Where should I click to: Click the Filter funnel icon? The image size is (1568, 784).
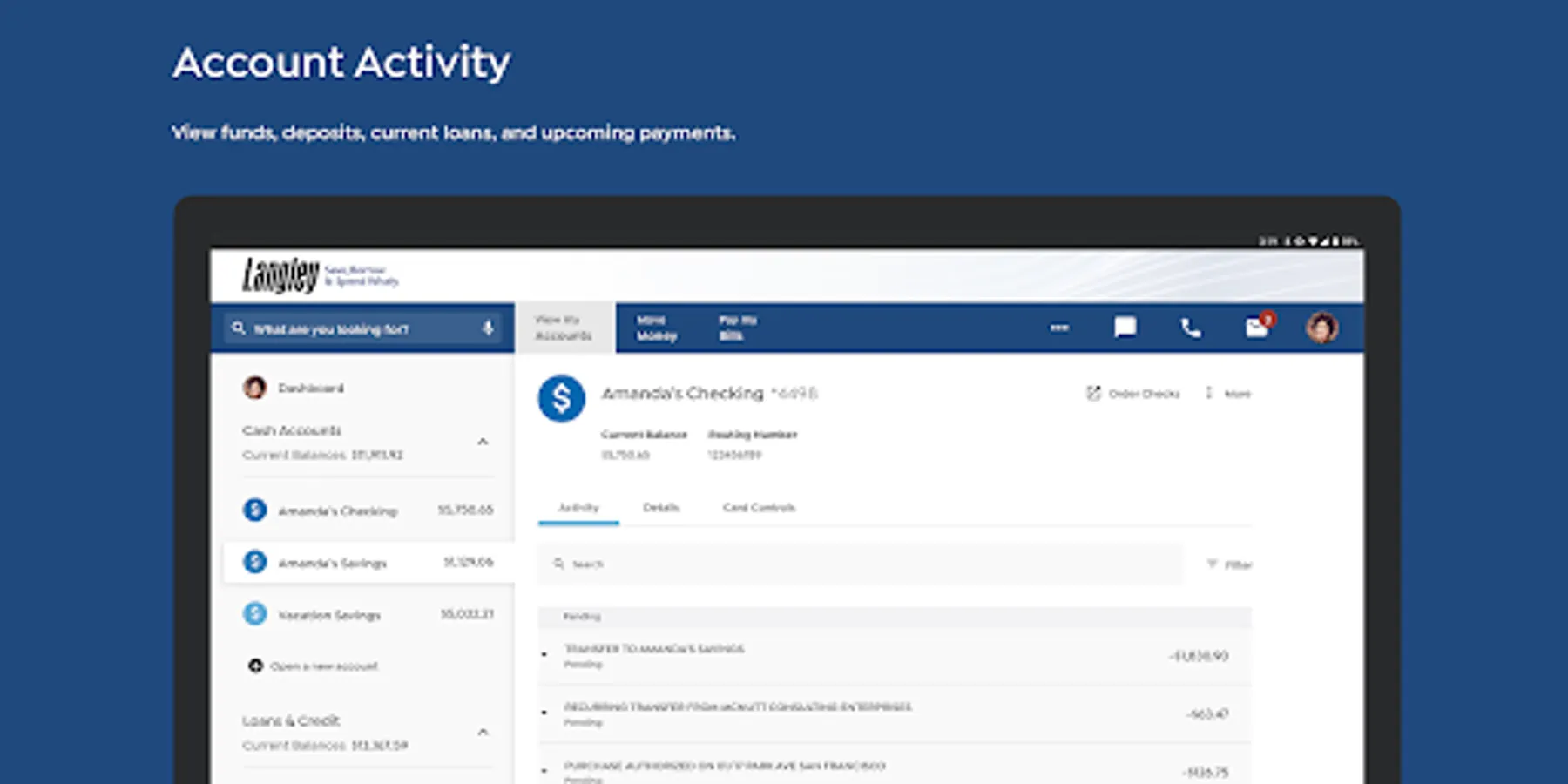1212,564
